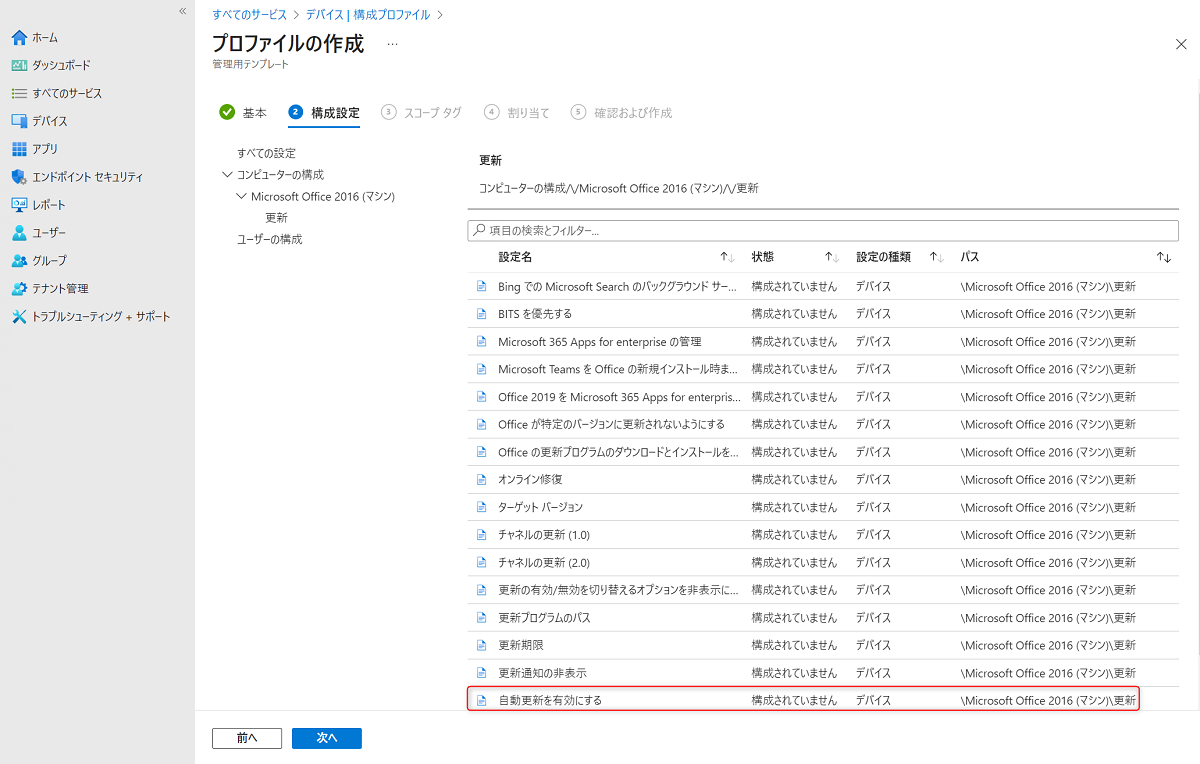
Task: Select the グループ groups icon
Action: (19, 261)
